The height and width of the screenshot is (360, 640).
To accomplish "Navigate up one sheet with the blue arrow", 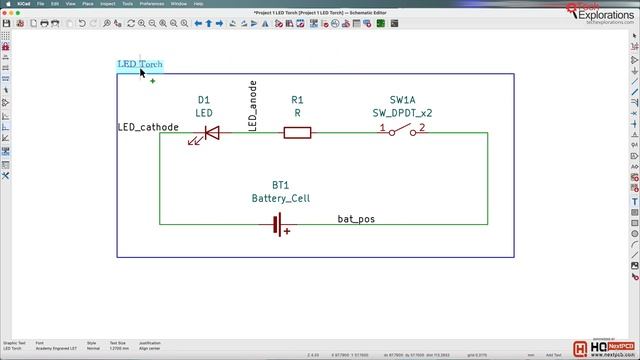I will (x=209, y=24).
